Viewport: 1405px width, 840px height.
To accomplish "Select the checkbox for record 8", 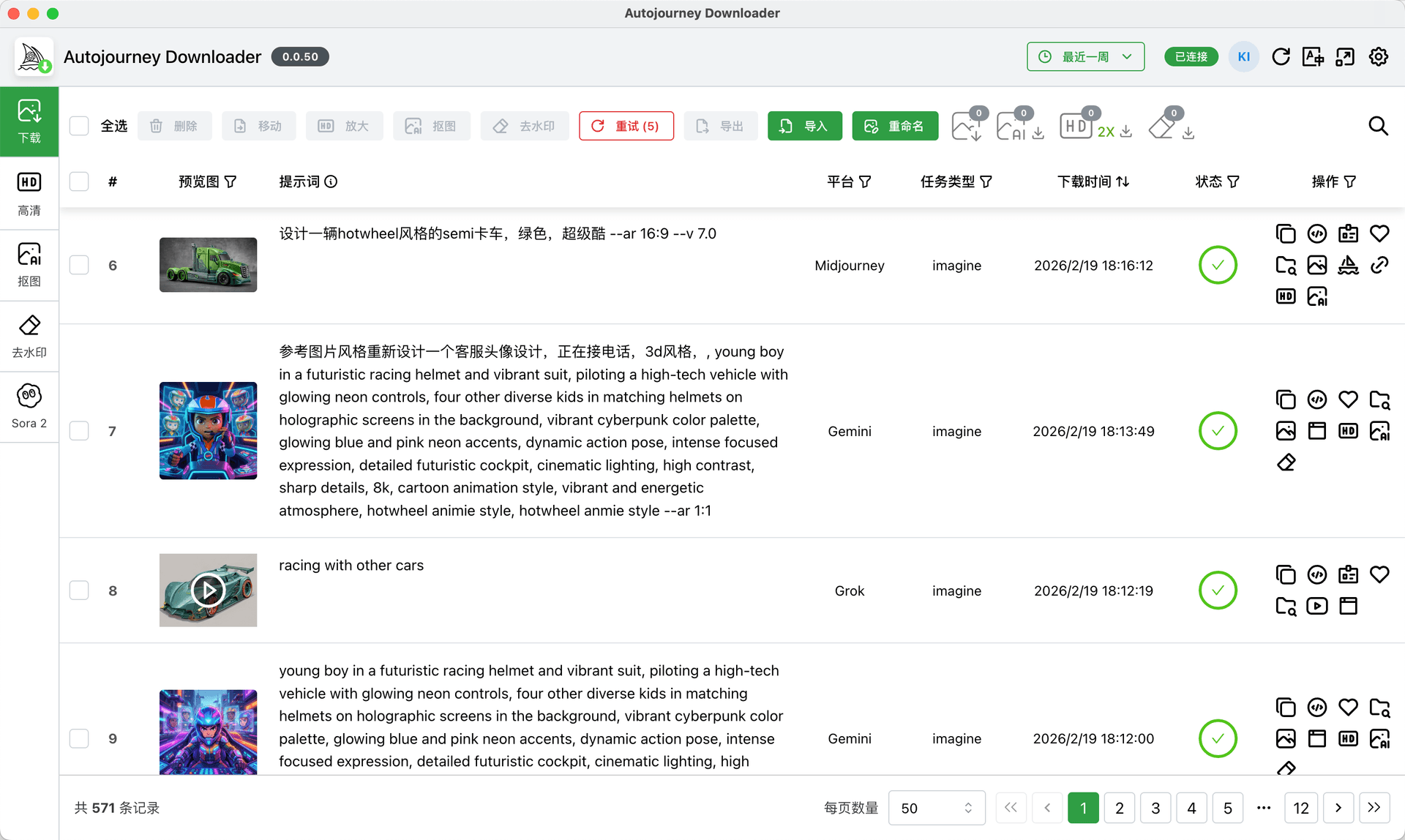I will (x=79, y=590).
